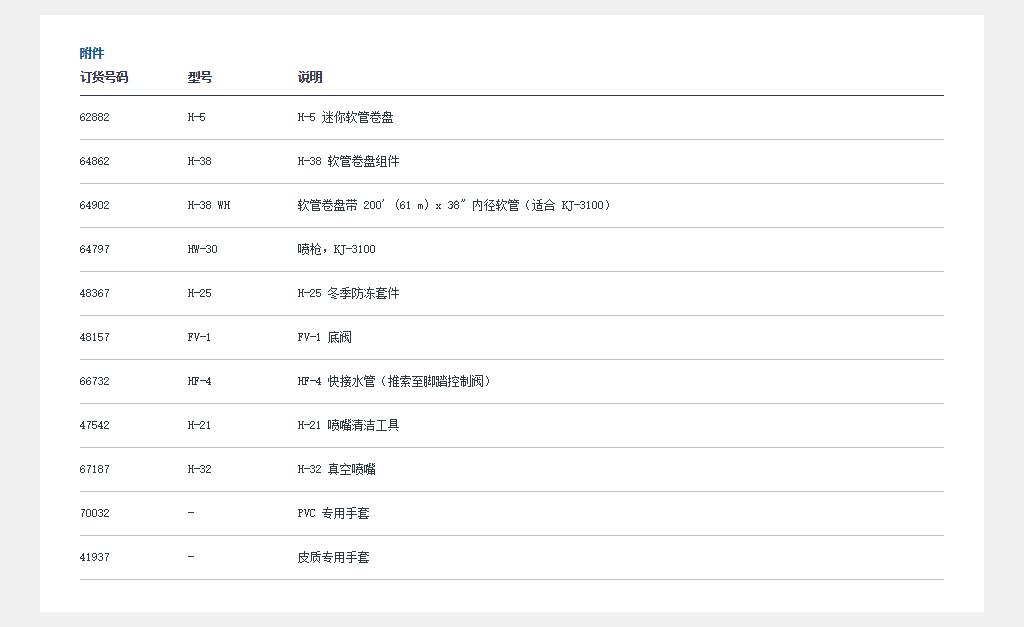Click model HF-4 cell
This screenshot has width=1025, height=627.
click(x=200, y=381)
